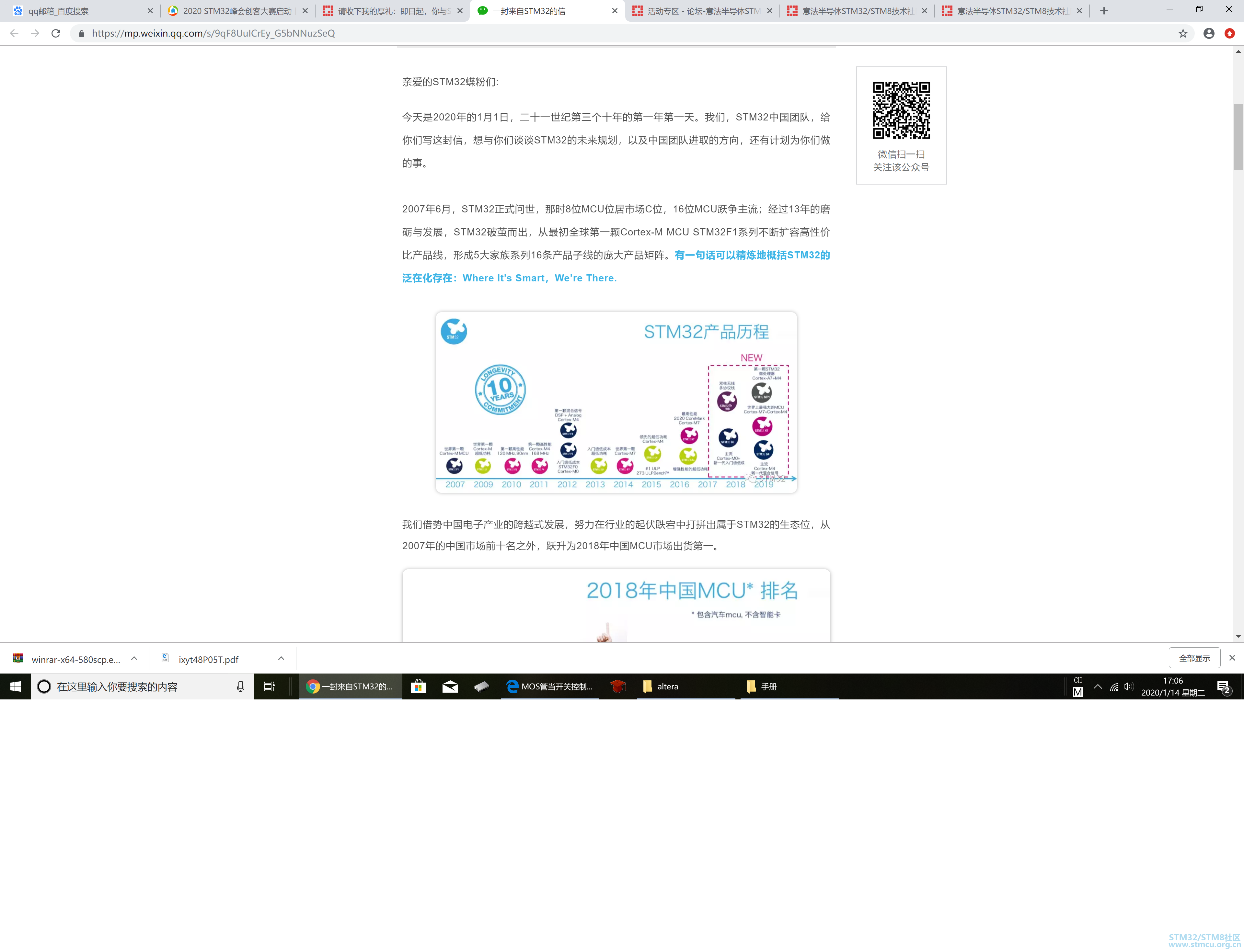Open the Chrome profile account icon
Image resolution: width=1244 pixels, height=952 pixels.
pos(1209,33)
